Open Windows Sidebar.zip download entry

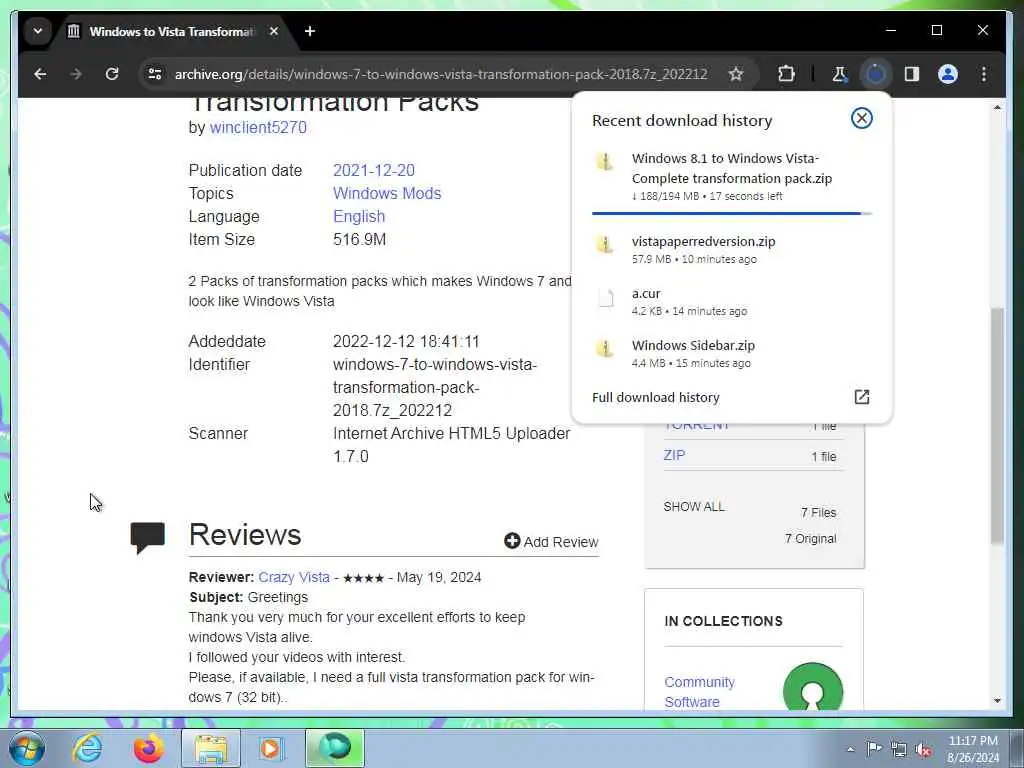coord(731,353)
